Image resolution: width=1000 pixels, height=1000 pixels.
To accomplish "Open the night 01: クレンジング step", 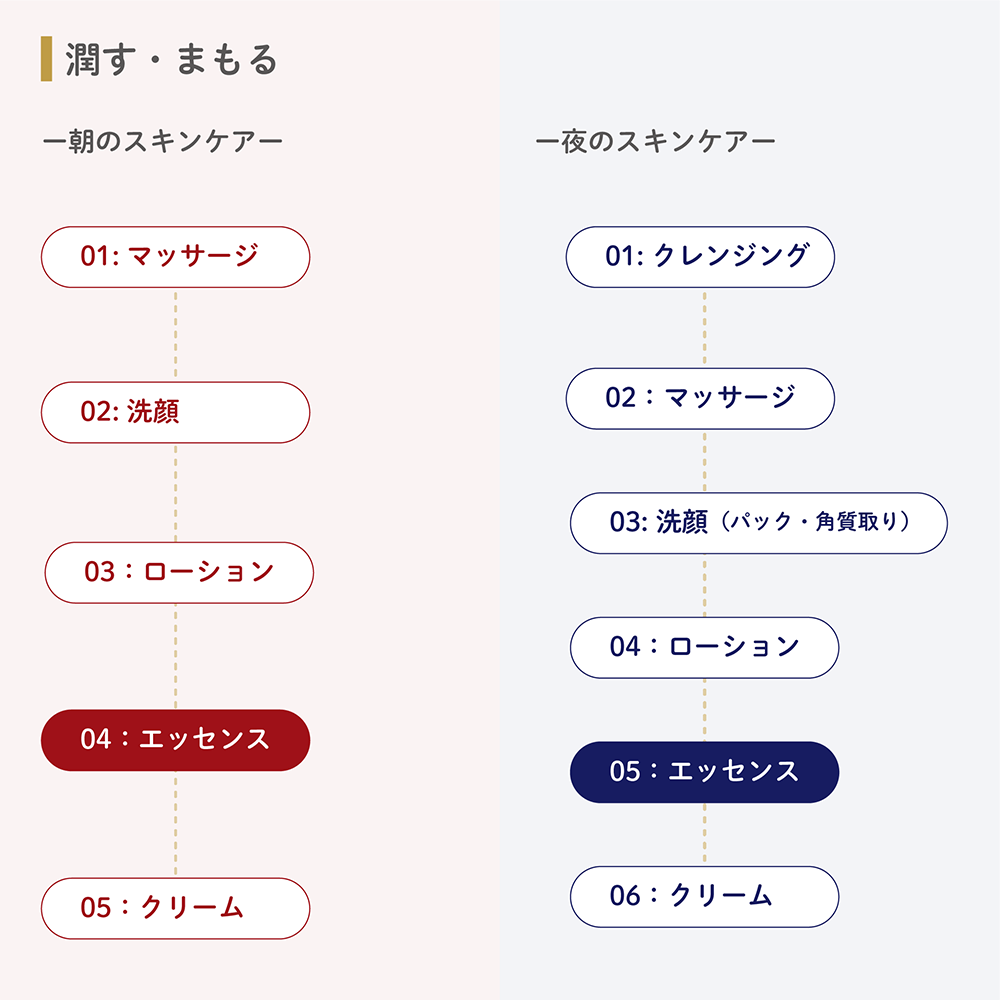I will point(700,257).
